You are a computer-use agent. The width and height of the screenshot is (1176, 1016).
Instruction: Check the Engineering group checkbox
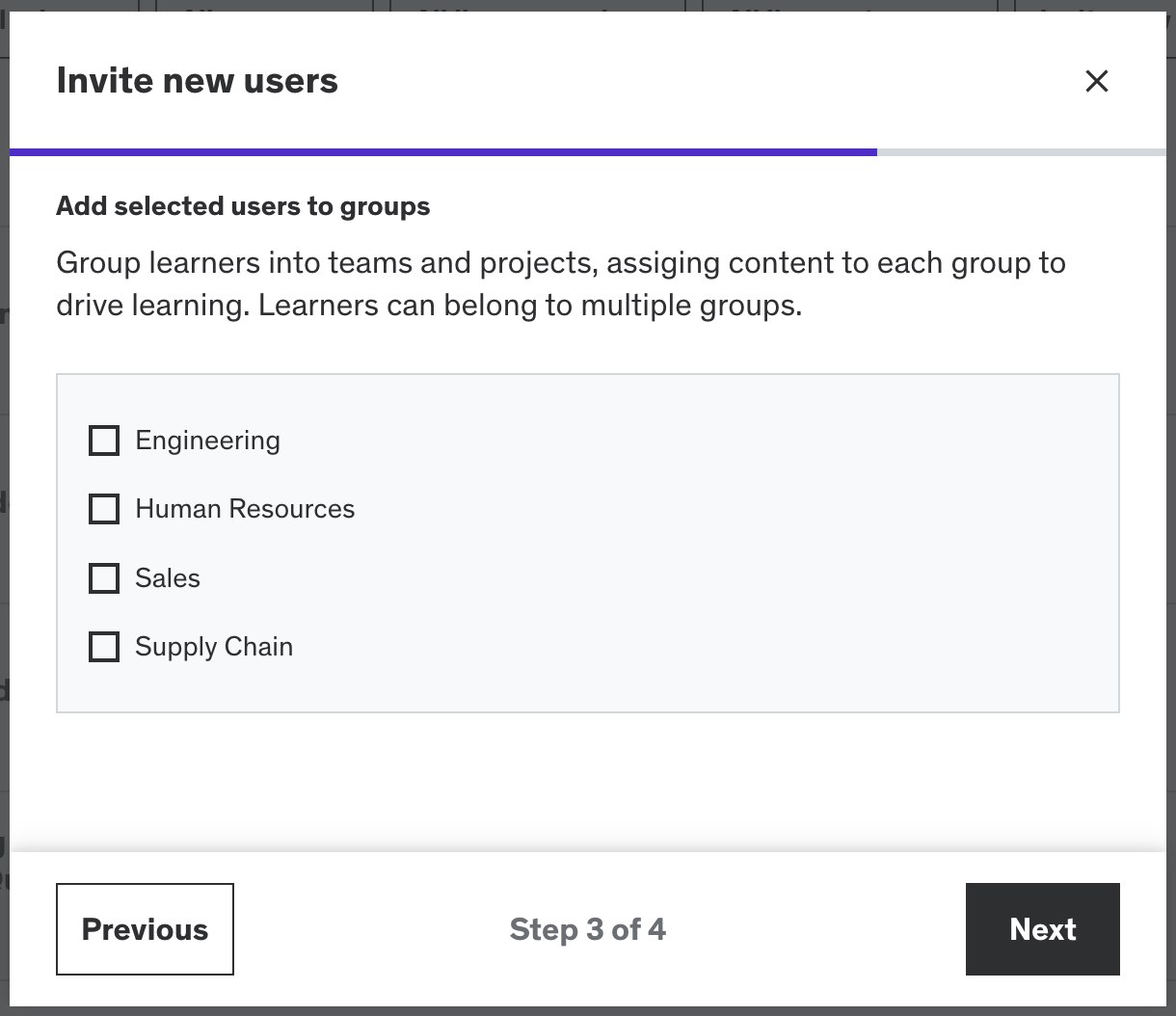tap(104, 441)
